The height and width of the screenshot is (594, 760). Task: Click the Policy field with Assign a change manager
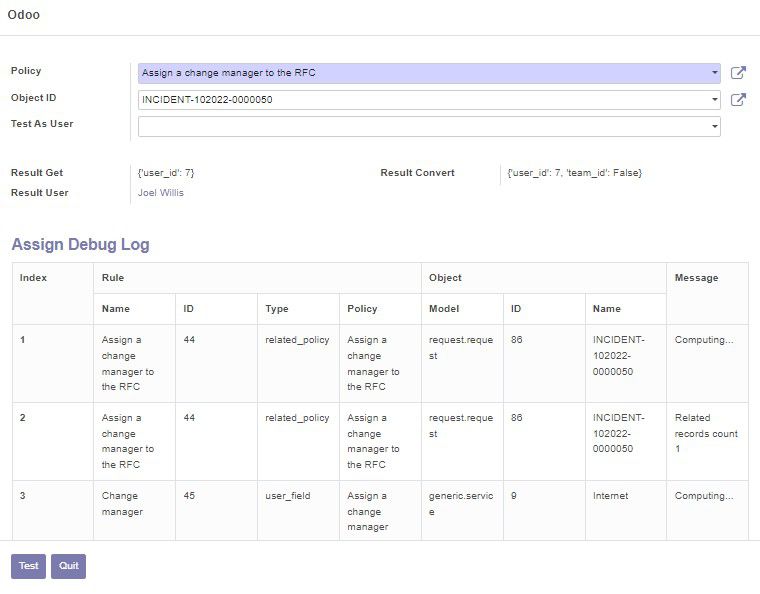point(429,73)
